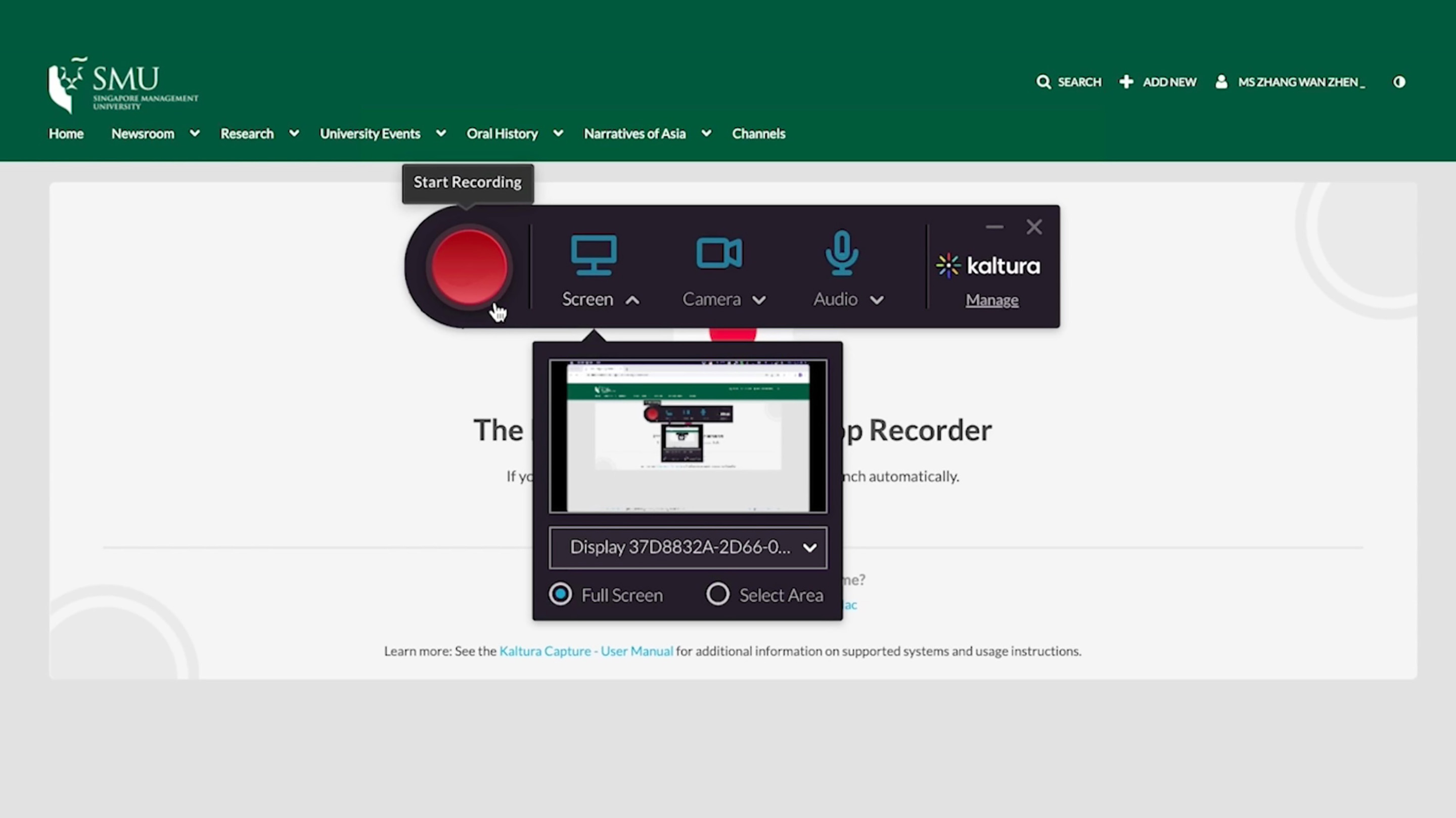The image size is (1456, 818).
Task: Toggle the high contrast mode icon
Action: pyautogui.click(x=1399, y=82)
